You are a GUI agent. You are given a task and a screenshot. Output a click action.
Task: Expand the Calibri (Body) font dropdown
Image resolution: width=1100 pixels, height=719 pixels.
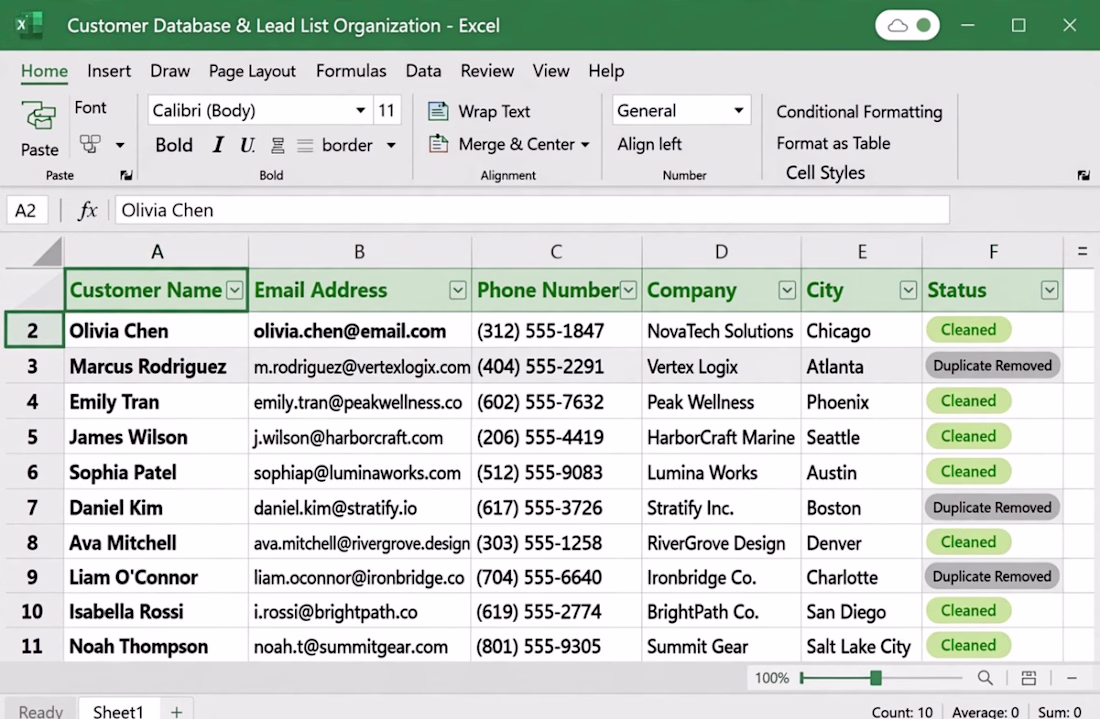pyautogui.click(x=360, y=110)
